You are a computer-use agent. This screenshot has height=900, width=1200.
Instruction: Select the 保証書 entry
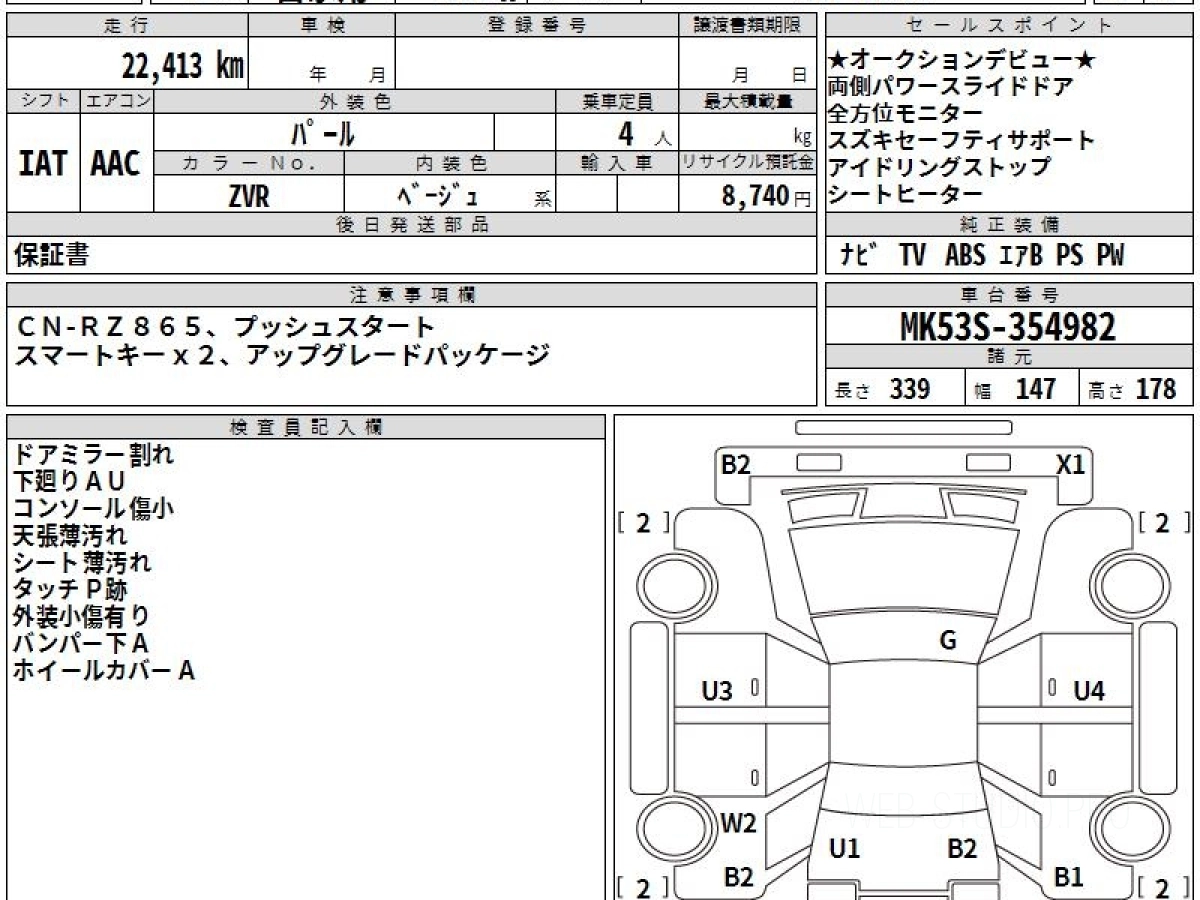click(x=51, y=256)
